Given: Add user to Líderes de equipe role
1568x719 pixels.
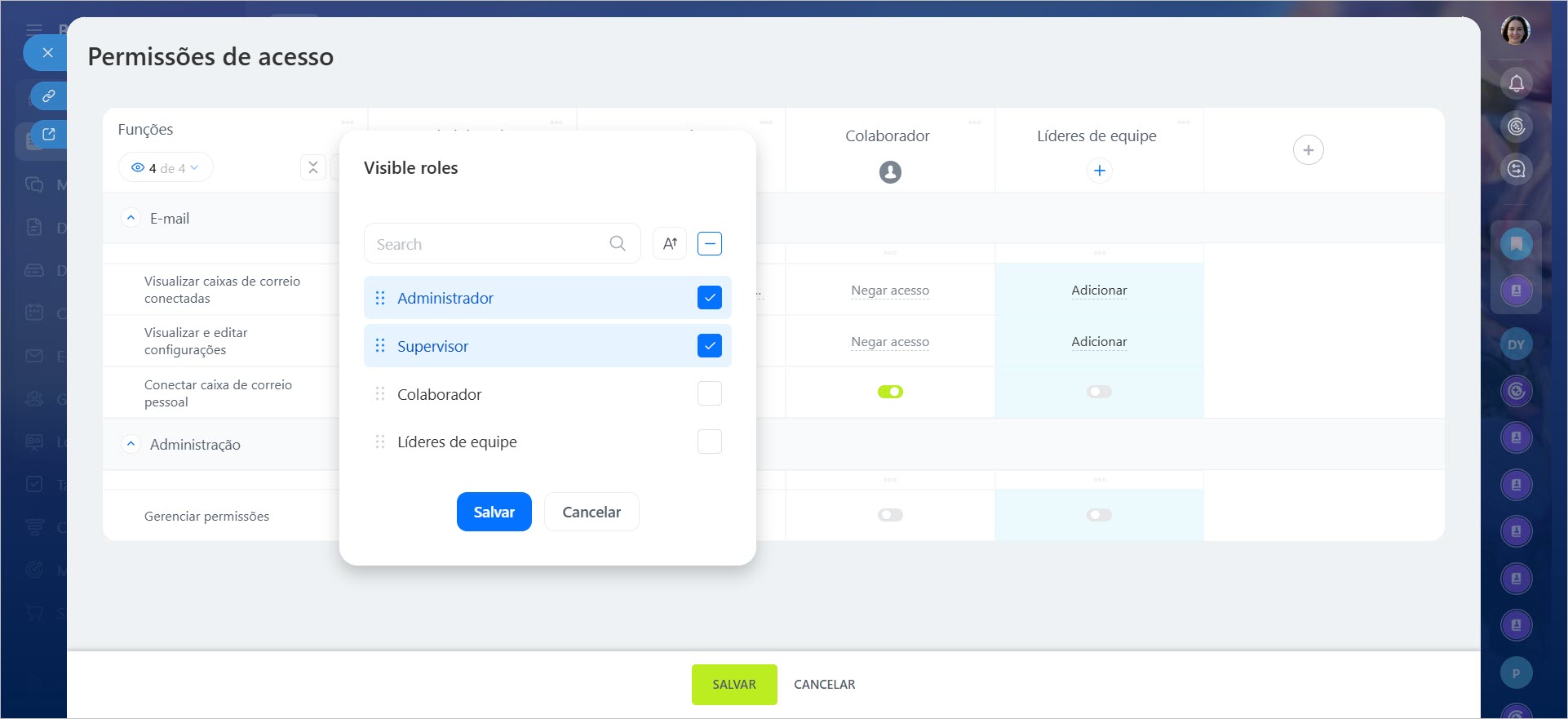Looking at the screenshot, I should [1099, 171].
